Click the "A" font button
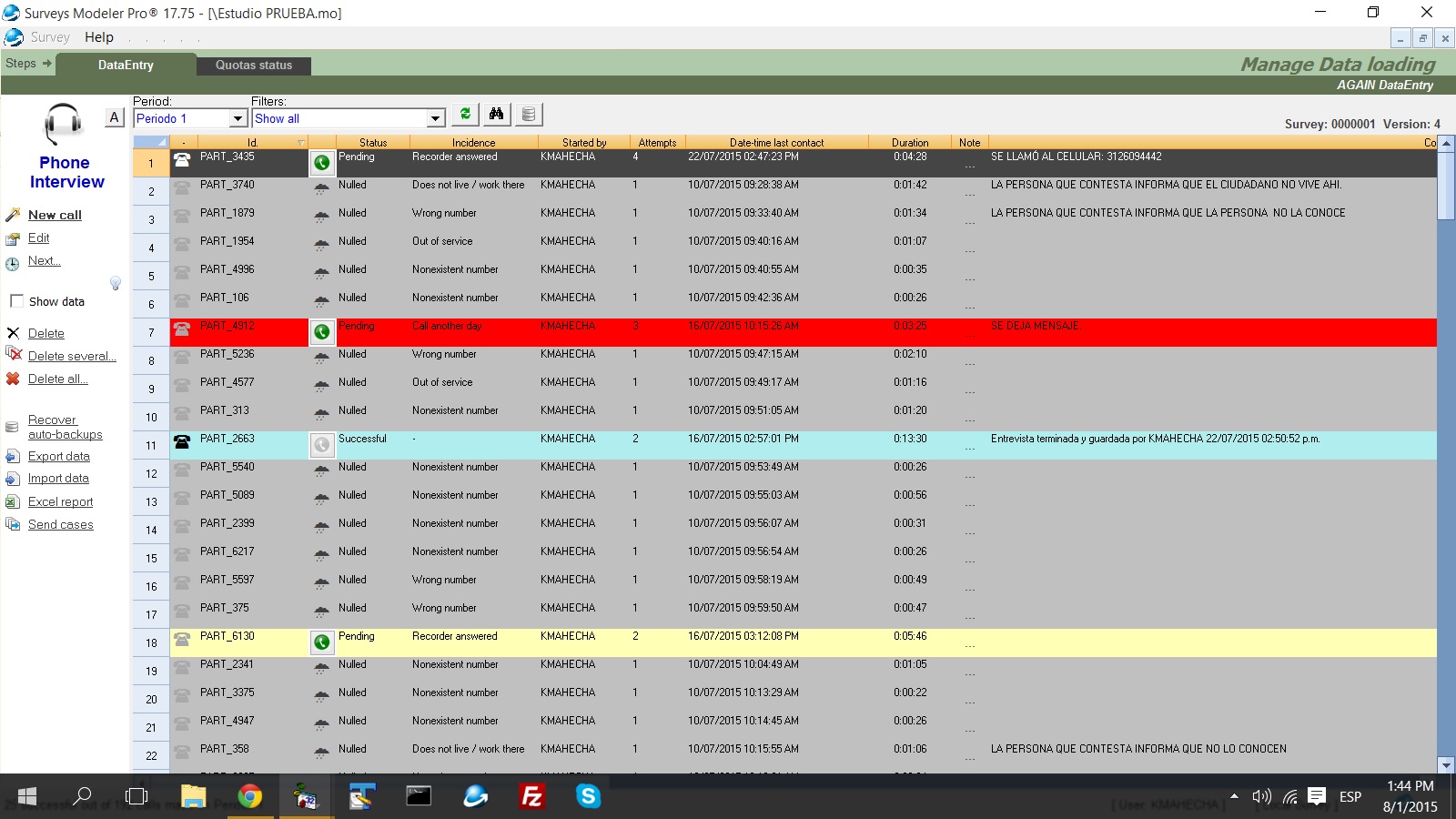Screen dimensions: 1456x819 [114, 117]
